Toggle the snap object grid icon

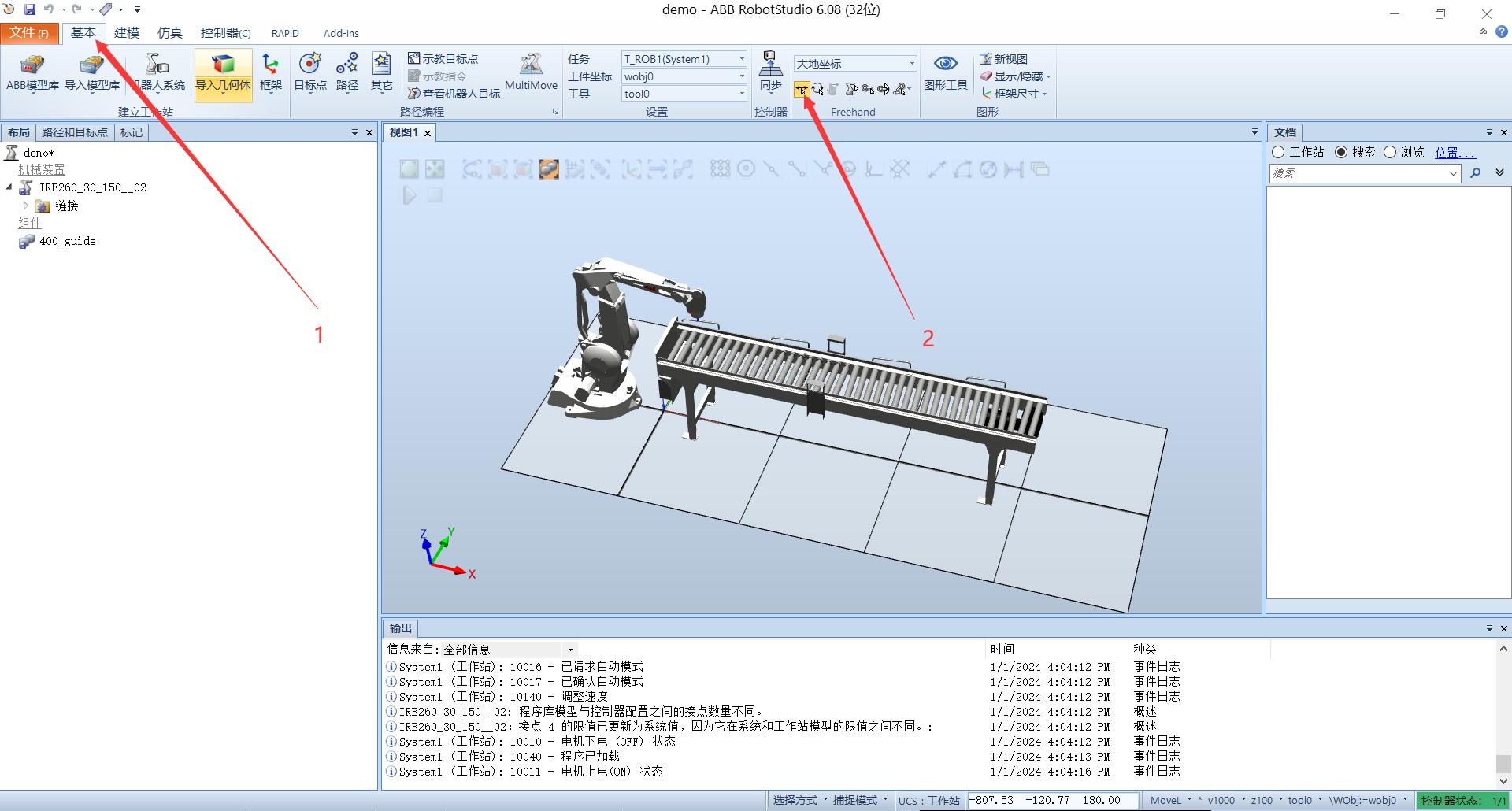coord(720,168)
